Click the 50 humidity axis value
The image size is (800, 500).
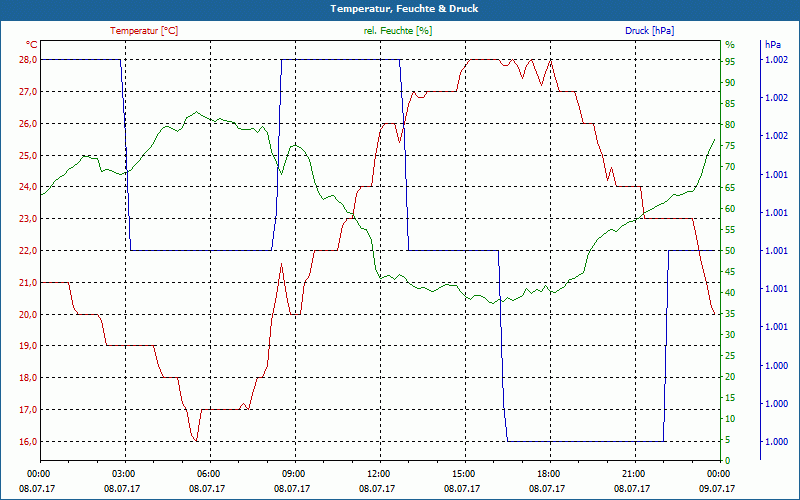(731, 251)
